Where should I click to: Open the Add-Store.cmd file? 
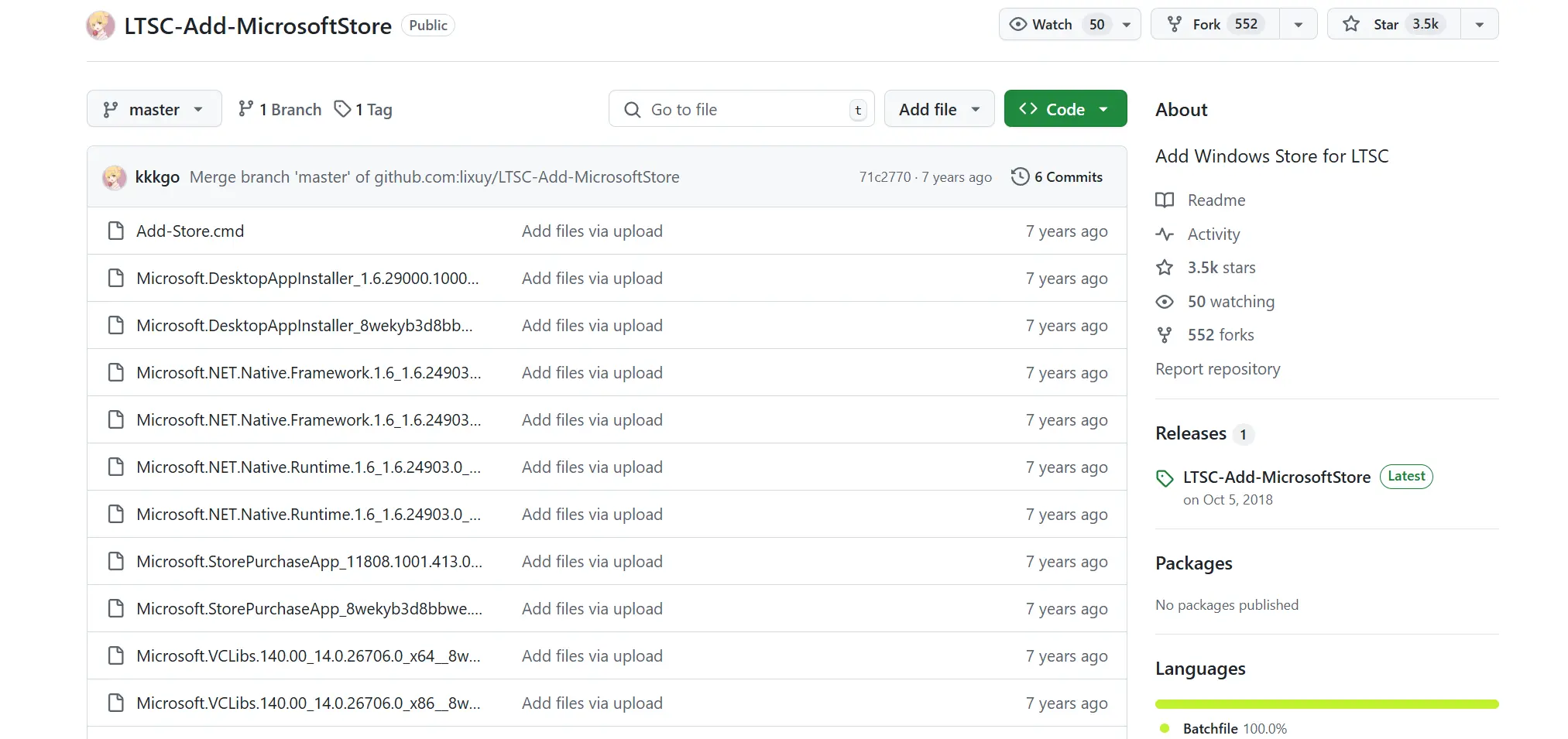tap(190, 231)
